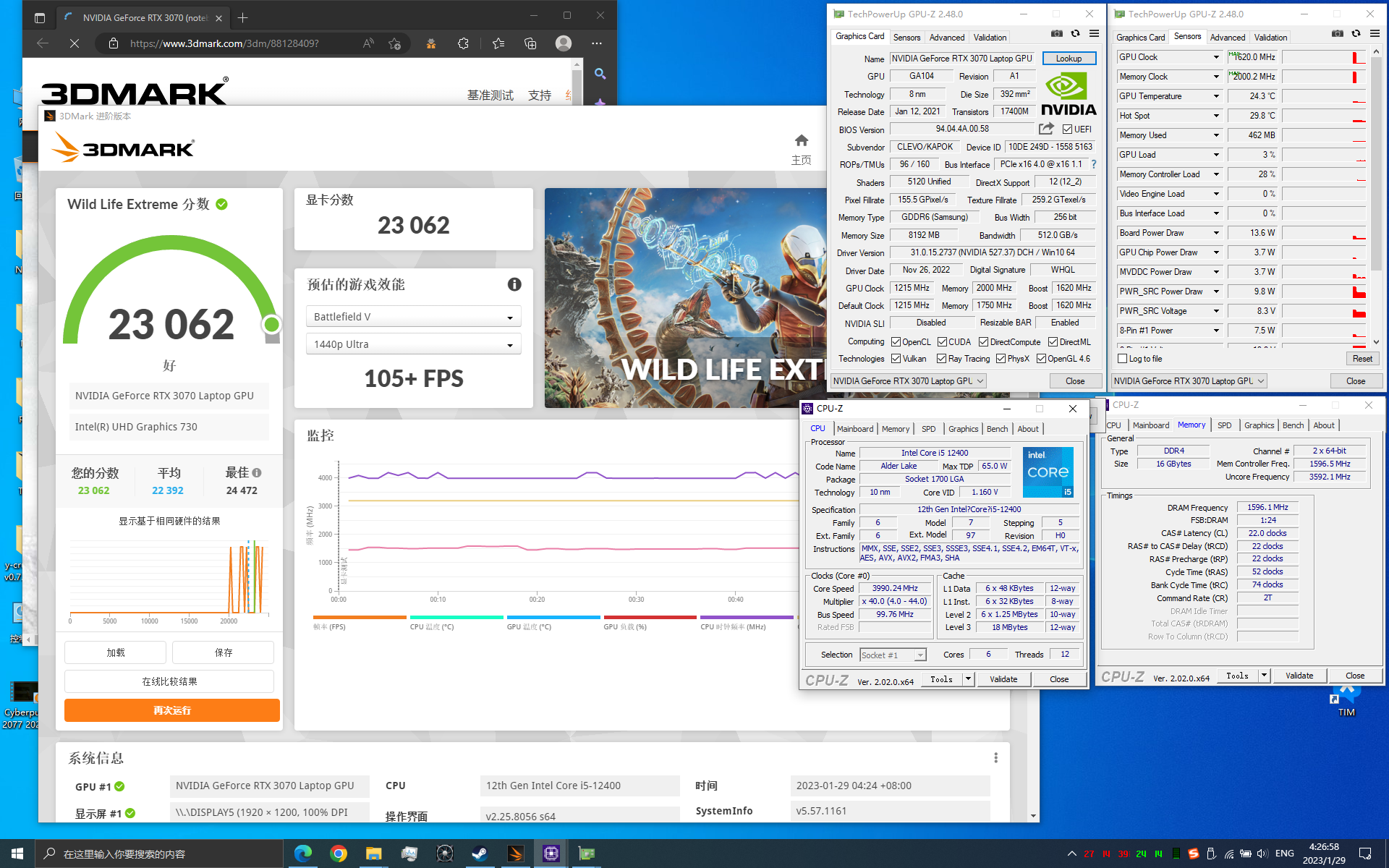Expand GPU Temperature sensor dropdown arrow

[1216, 96]
